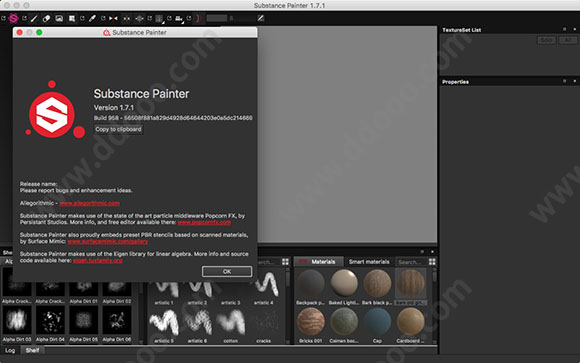Click the Search field in Materials shelf
The height and width of the screenshot is (363, 580).
(x=411, y=262)
